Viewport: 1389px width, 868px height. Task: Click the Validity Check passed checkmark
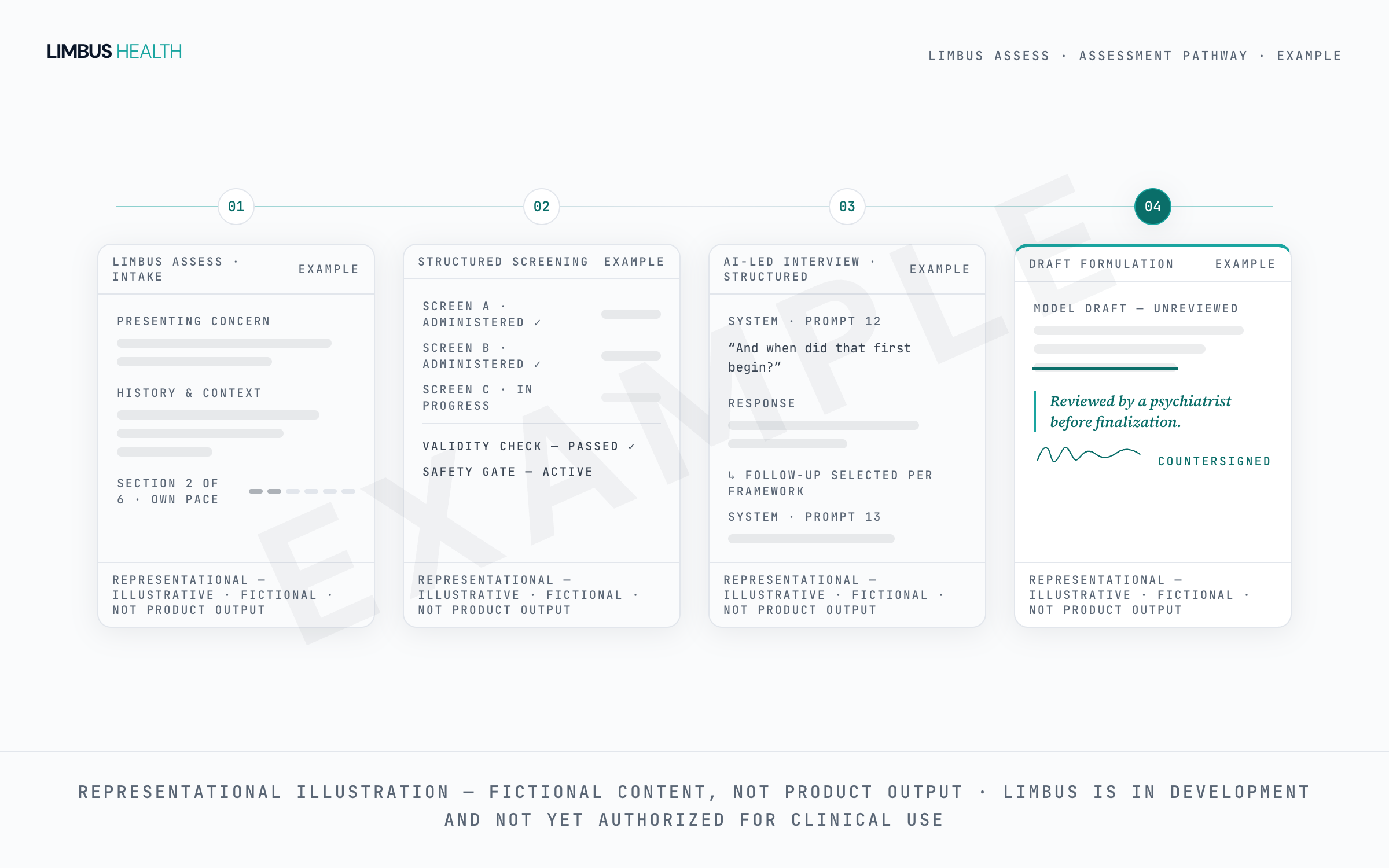point(631,447)
